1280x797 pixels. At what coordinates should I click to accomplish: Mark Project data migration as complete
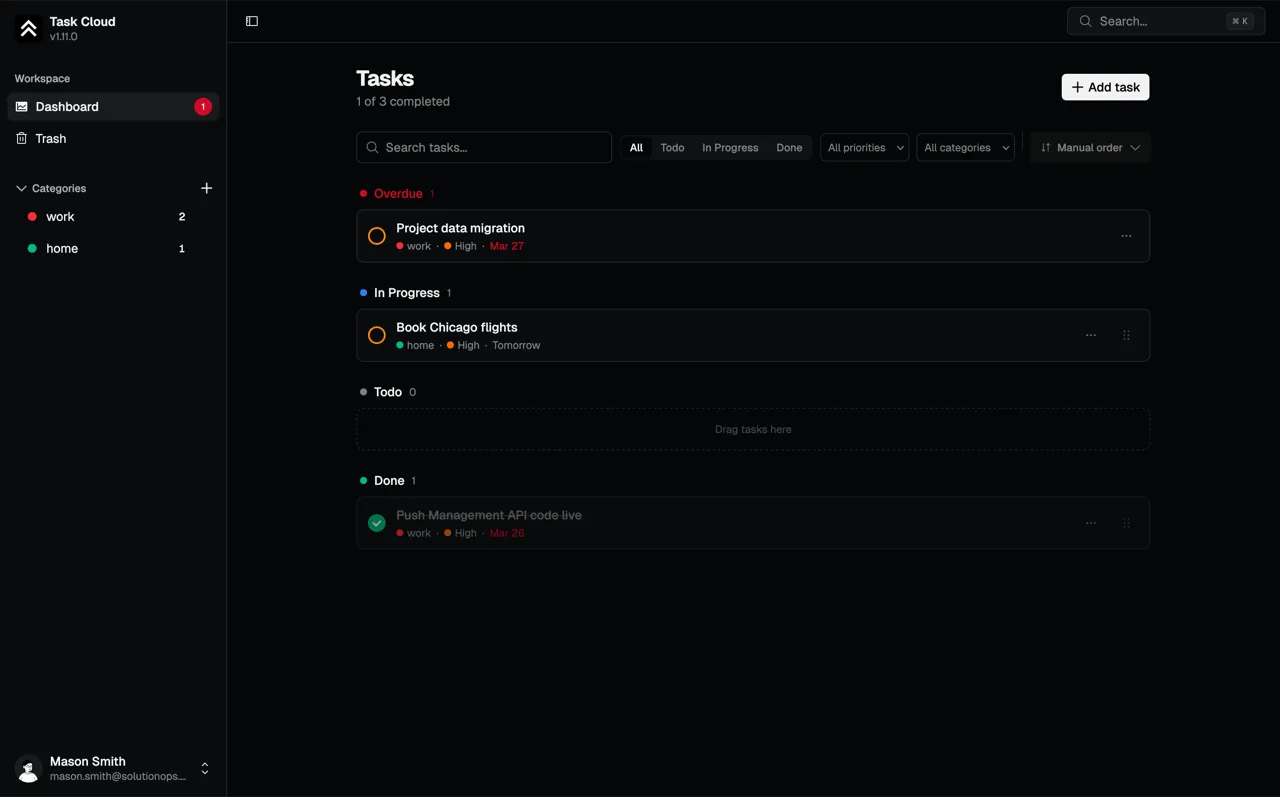[x=377, y=236]
